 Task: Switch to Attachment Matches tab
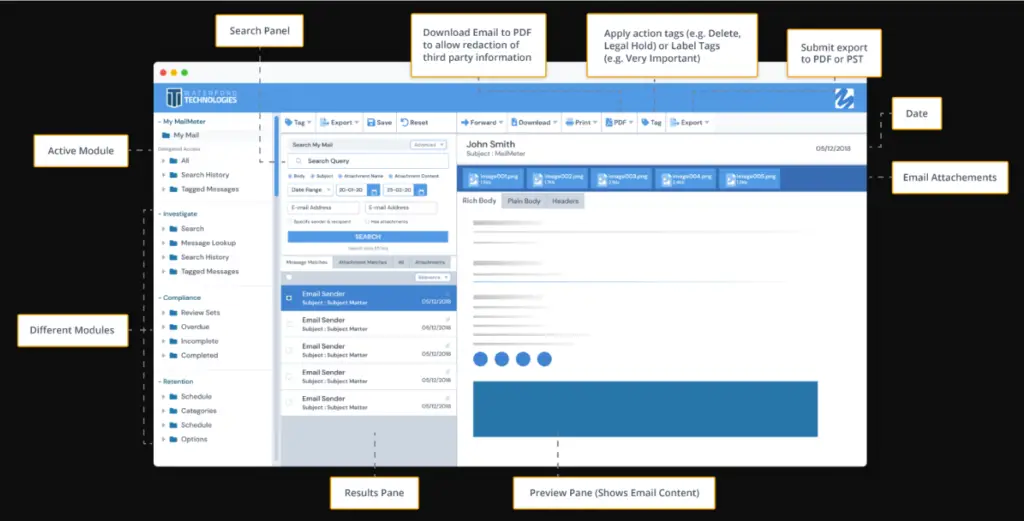coord(362,262)
